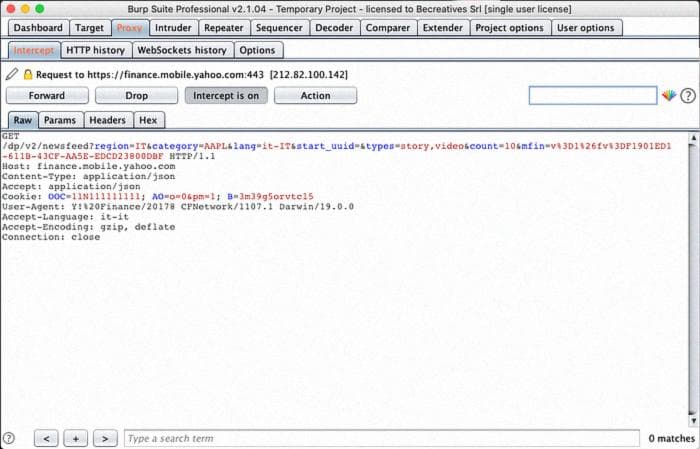Switch to the Params view tab
The height and width of the screenshot is (449, 700).
(x=60, y=120)
